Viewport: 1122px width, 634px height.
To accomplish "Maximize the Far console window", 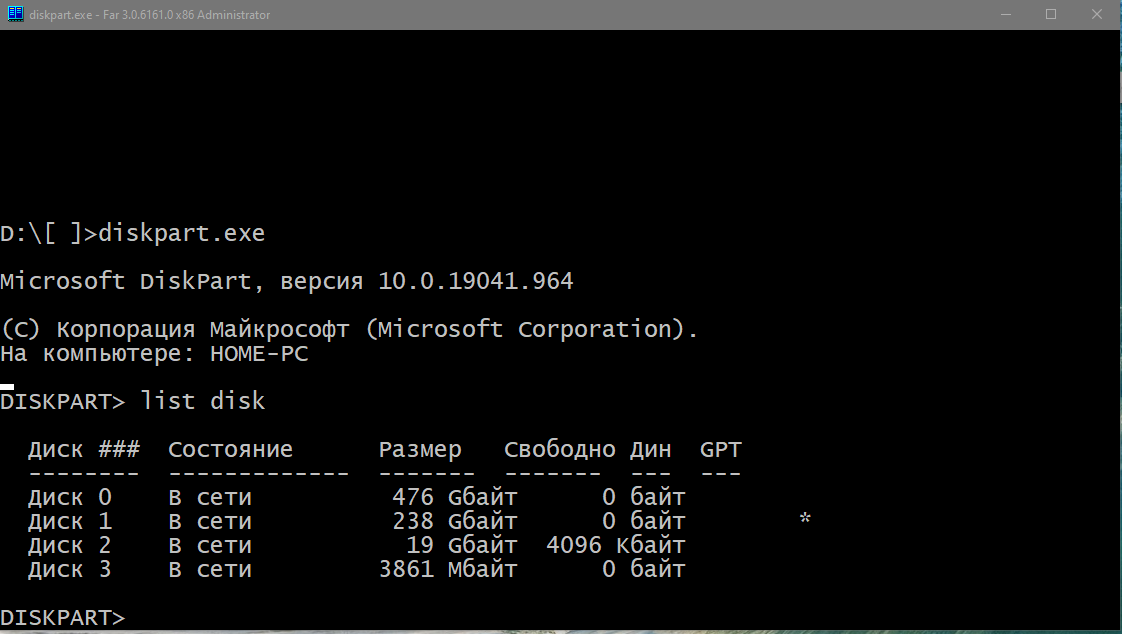I will 1051,14.
